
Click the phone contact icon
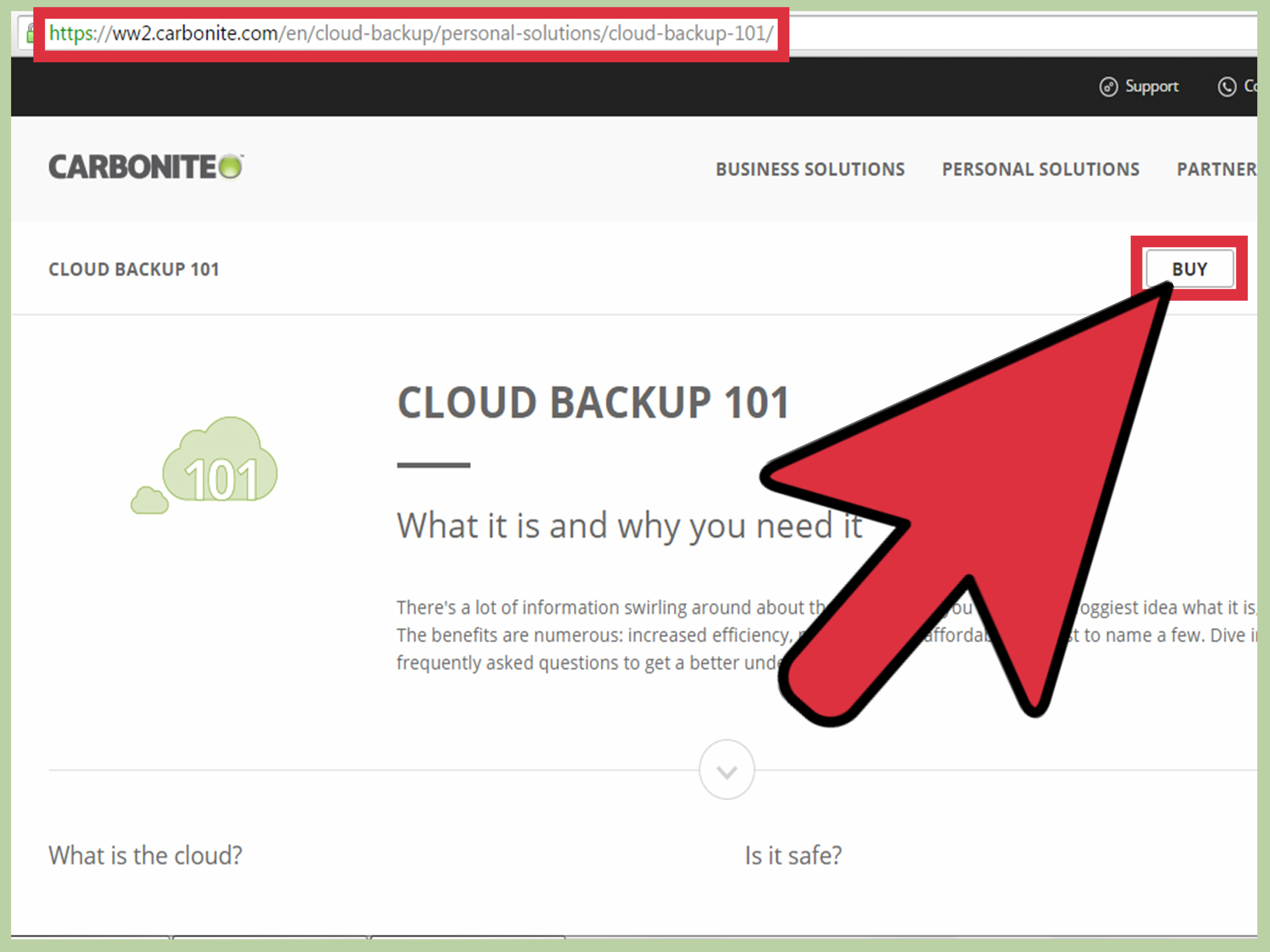point(1227,86)
